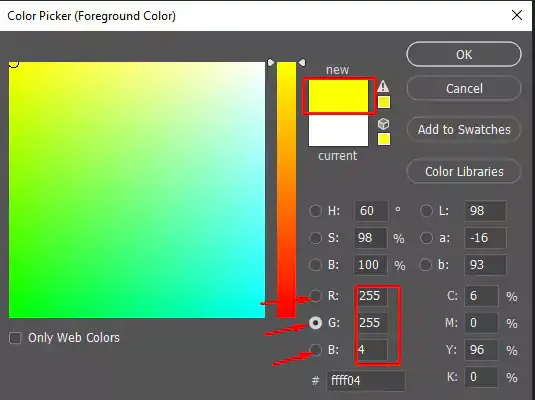Click the out-of-gamut warning triangle icon
The width and height of the screenshot is (535, 400).
point(383,86)
